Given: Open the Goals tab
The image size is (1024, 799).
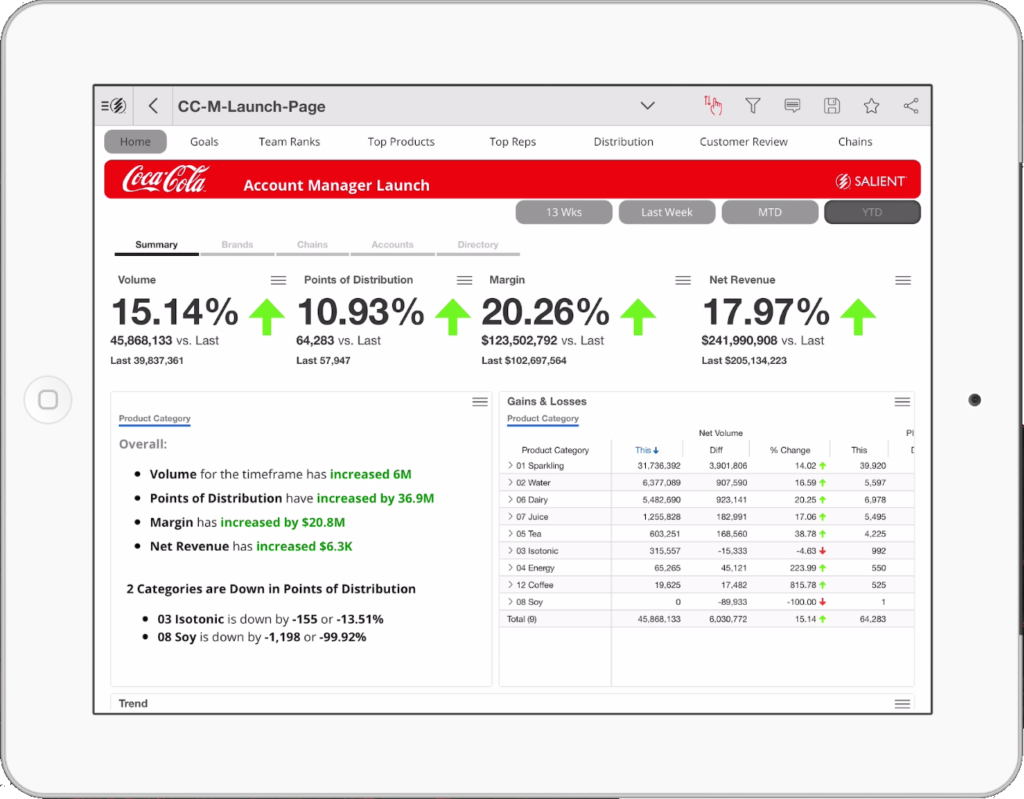Looking at the screenshot, I should point(204,142).
